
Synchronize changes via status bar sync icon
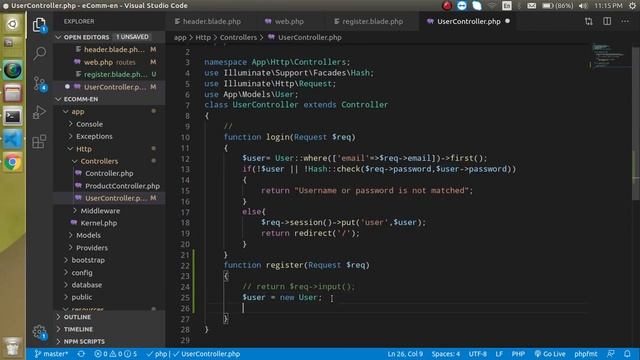pyautogui.click(x=81, y=354)
